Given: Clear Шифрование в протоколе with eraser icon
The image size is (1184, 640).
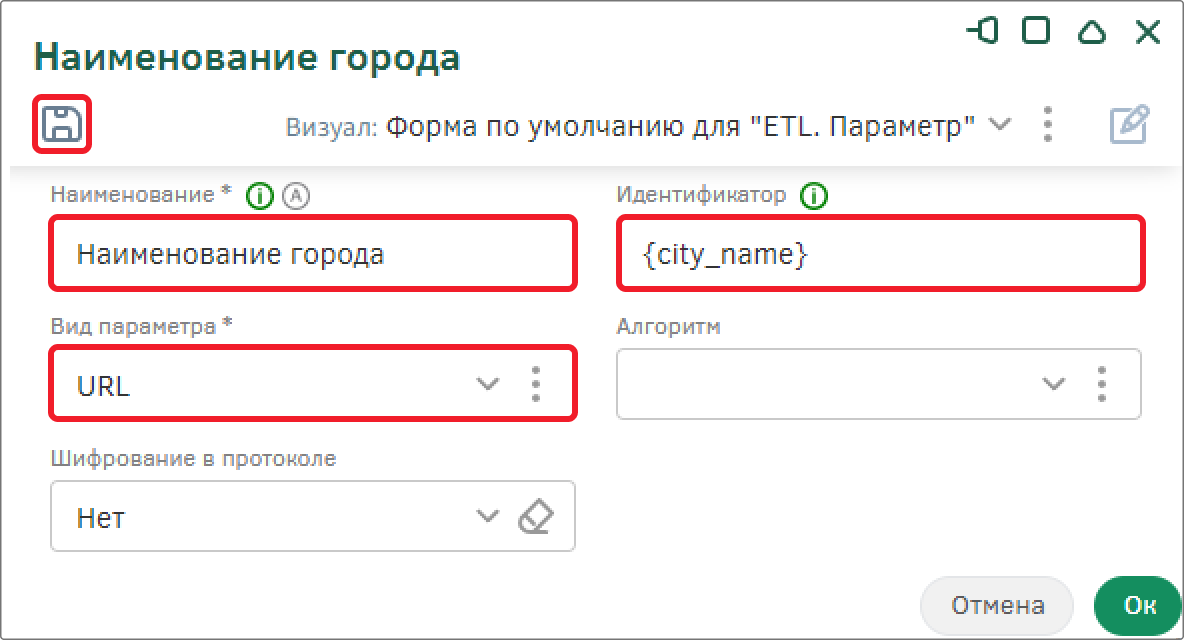Looking at the screenshot, I should [536, 517].
